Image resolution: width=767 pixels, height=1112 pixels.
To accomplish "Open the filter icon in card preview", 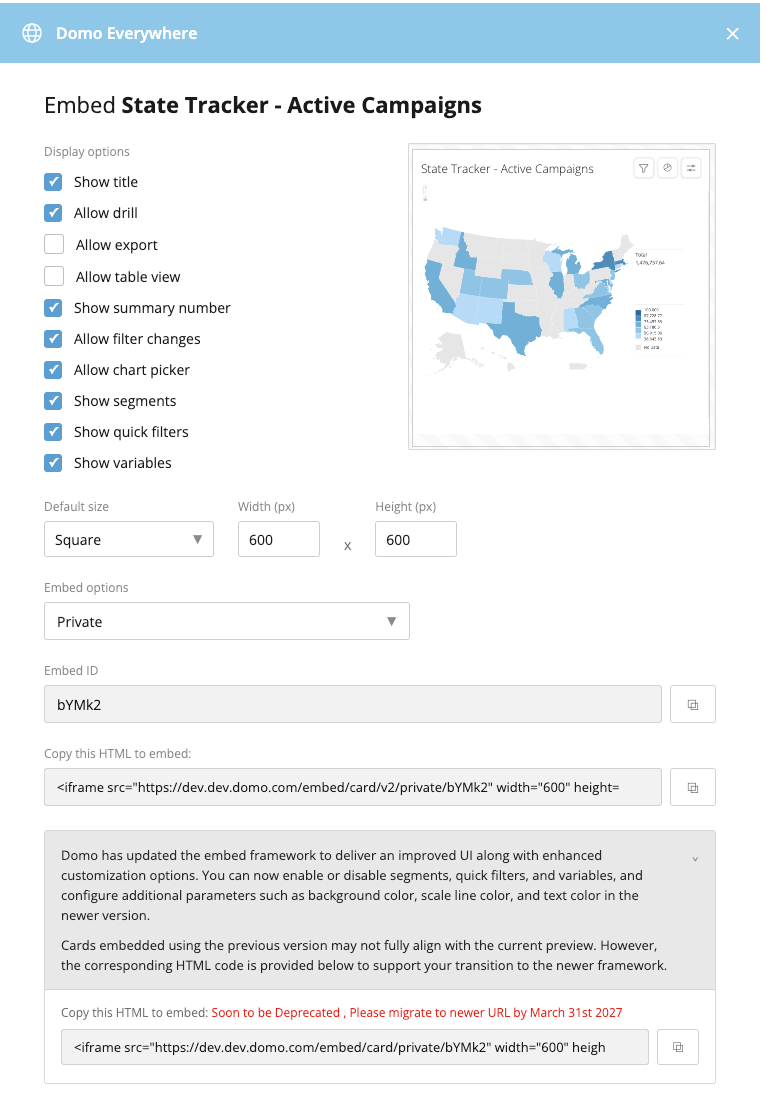I will pyautogui.click(x=644, y=169).
